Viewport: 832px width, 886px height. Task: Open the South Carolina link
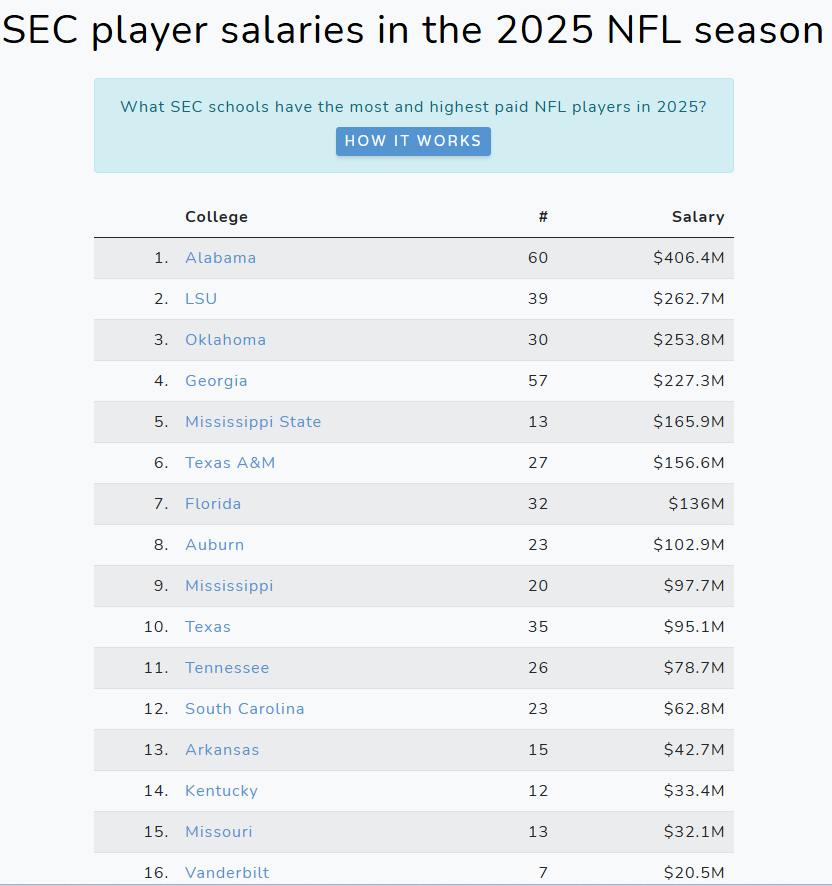(x=245, y=709)
